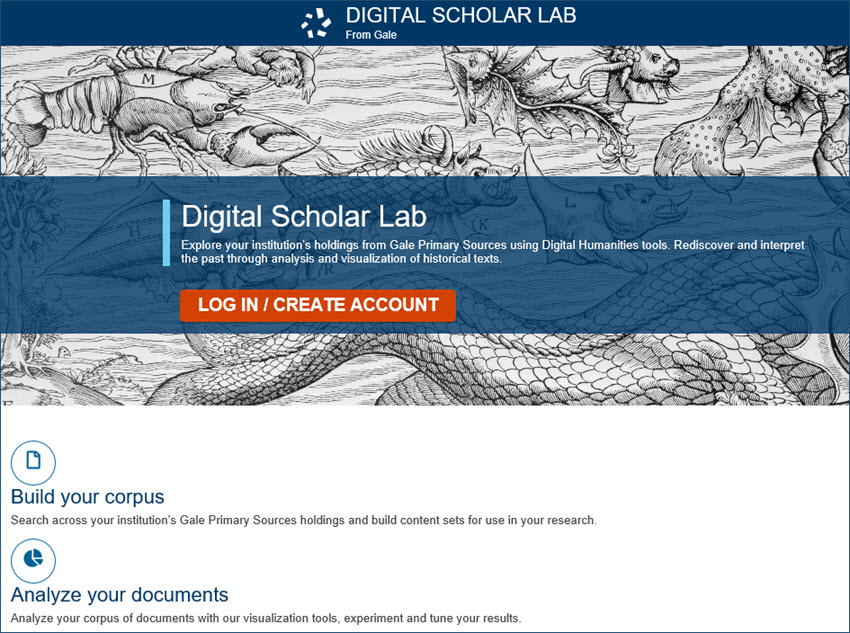
Task: Click the From Gale subtitle in header
Action: tap(371, 35)
